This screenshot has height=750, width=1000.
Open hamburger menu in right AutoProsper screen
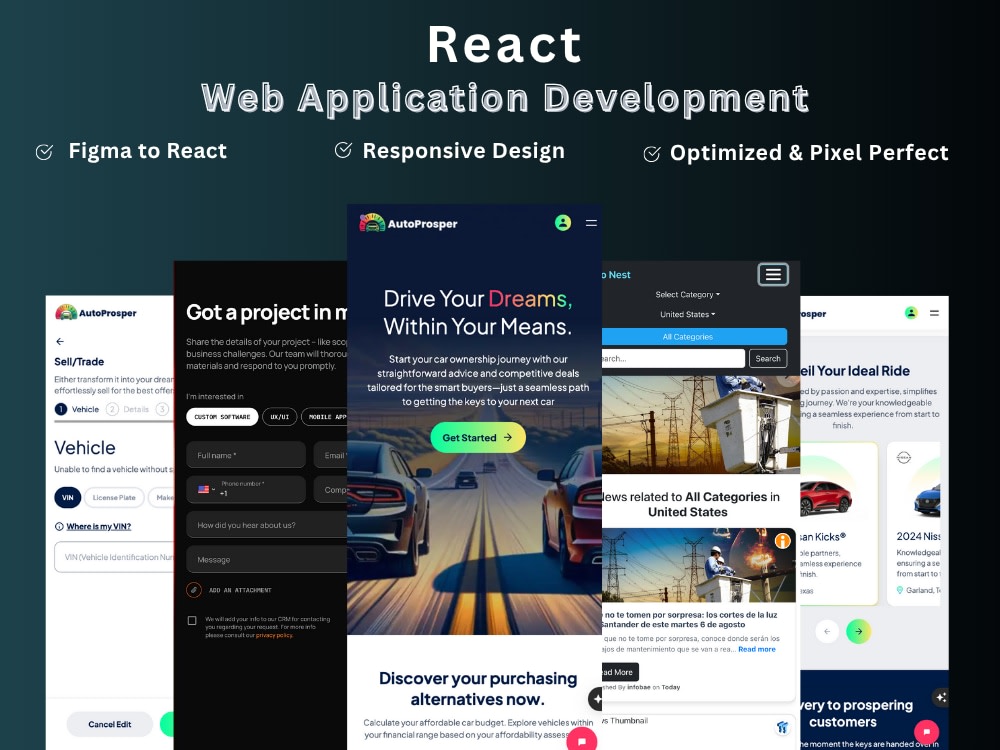click(934, 312)
